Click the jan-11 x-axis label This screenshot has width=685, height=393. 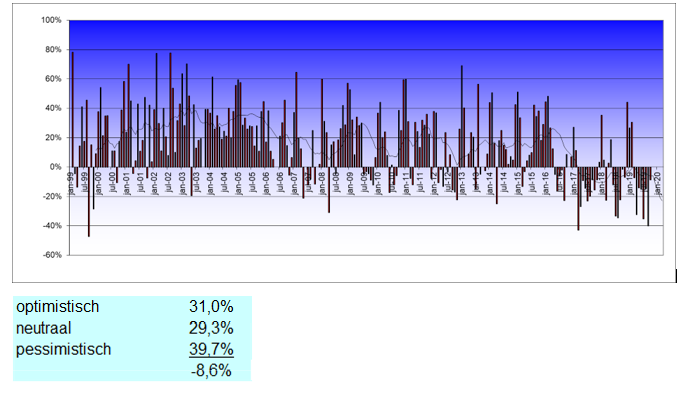click(406, 183)
